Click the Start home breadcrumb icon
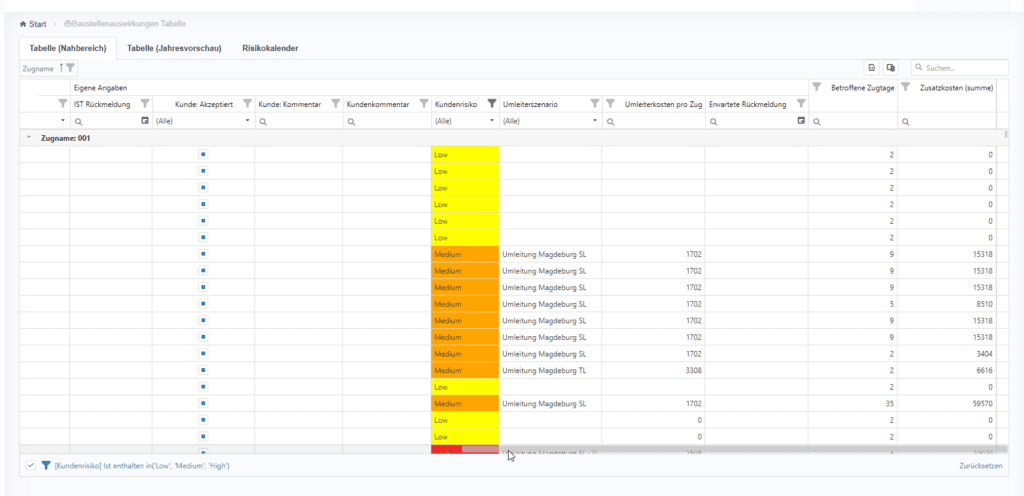This screenshot has width=1024, height=496. point(23,23)
